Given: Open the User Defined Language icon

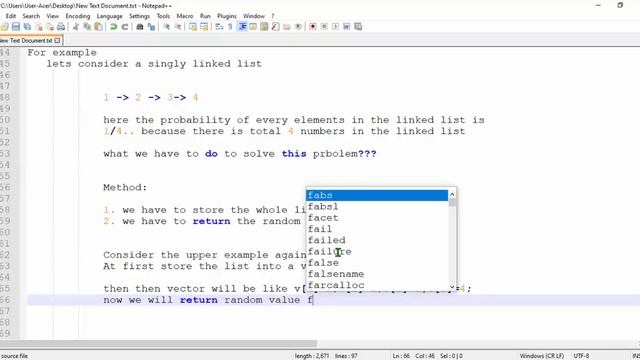Looking at the screenshot, I should (x=253, y=27).
